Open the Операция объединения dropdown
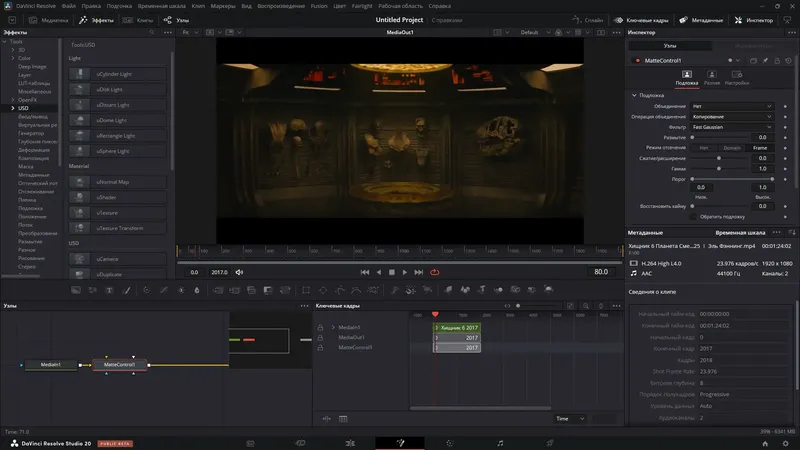800x450 pixels. (732, 116)
